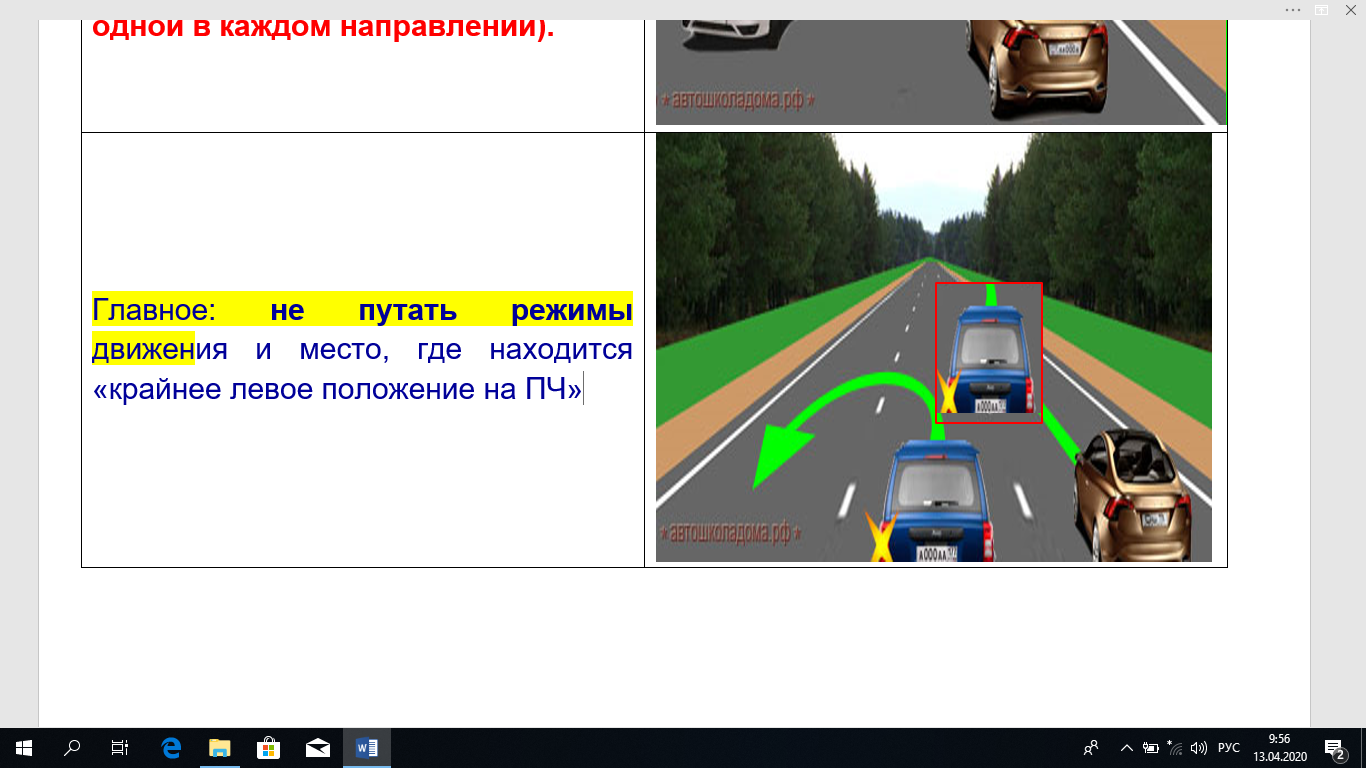
Task: Click the volume speaker icon
Action: tap(1199, 747)
